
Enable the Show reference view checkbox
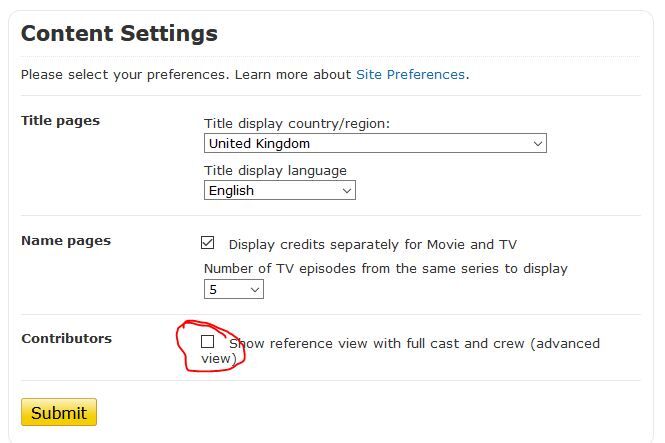(208, 342)
